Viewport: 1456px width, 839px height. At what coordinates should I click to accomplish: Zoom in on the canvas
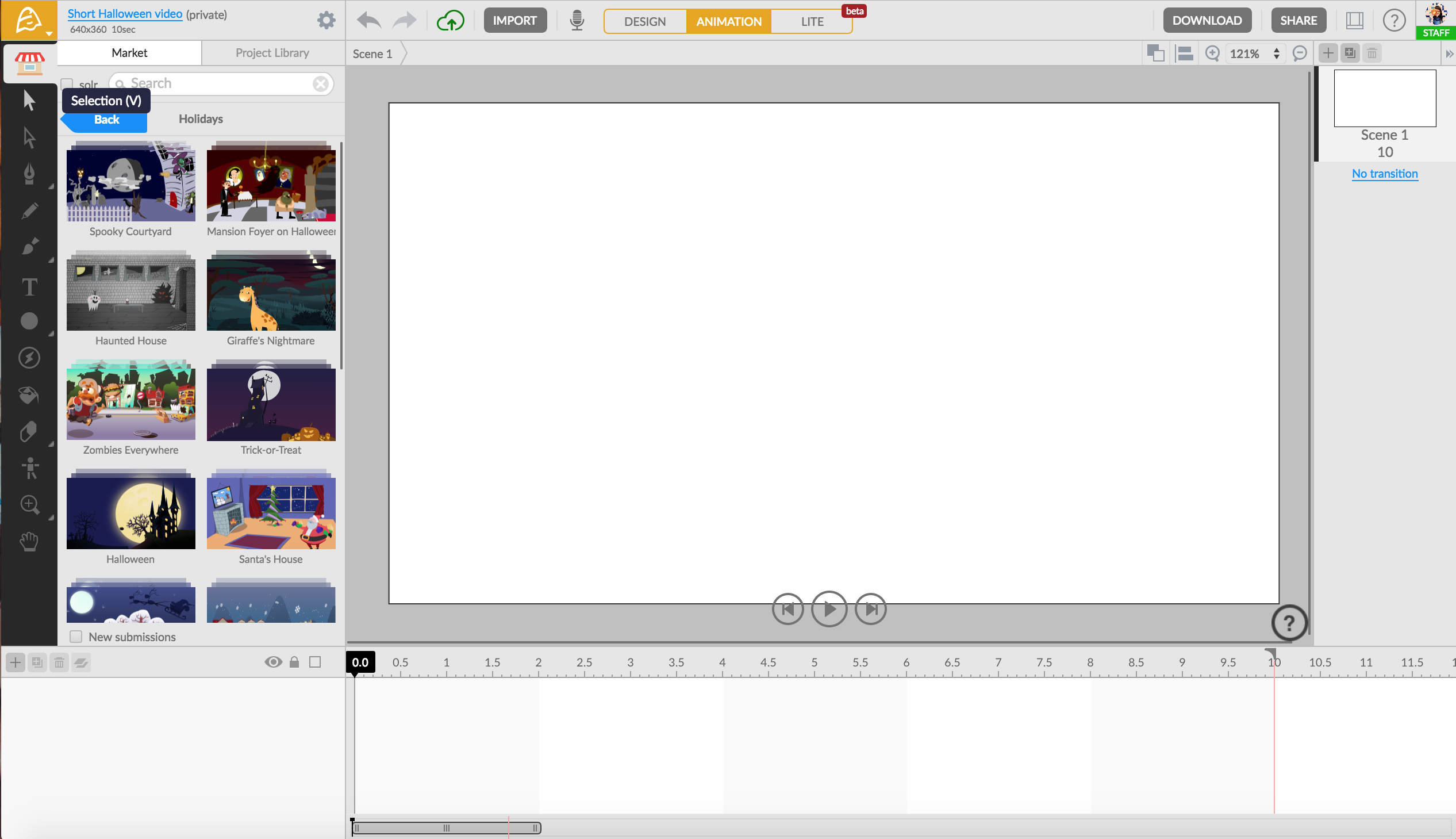[1212, 53]
